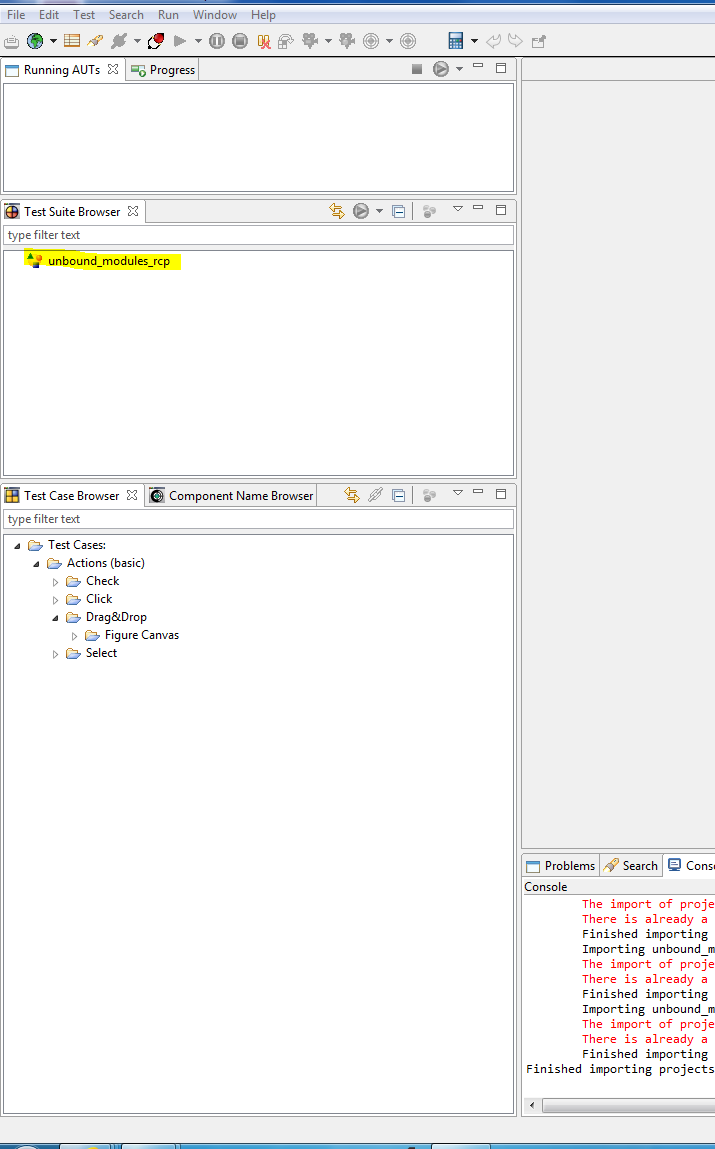Image resolution: width=715 pixels, height=1149 pixels.
Task: Click the first target object mapping icon
Action: coord(371,41)
